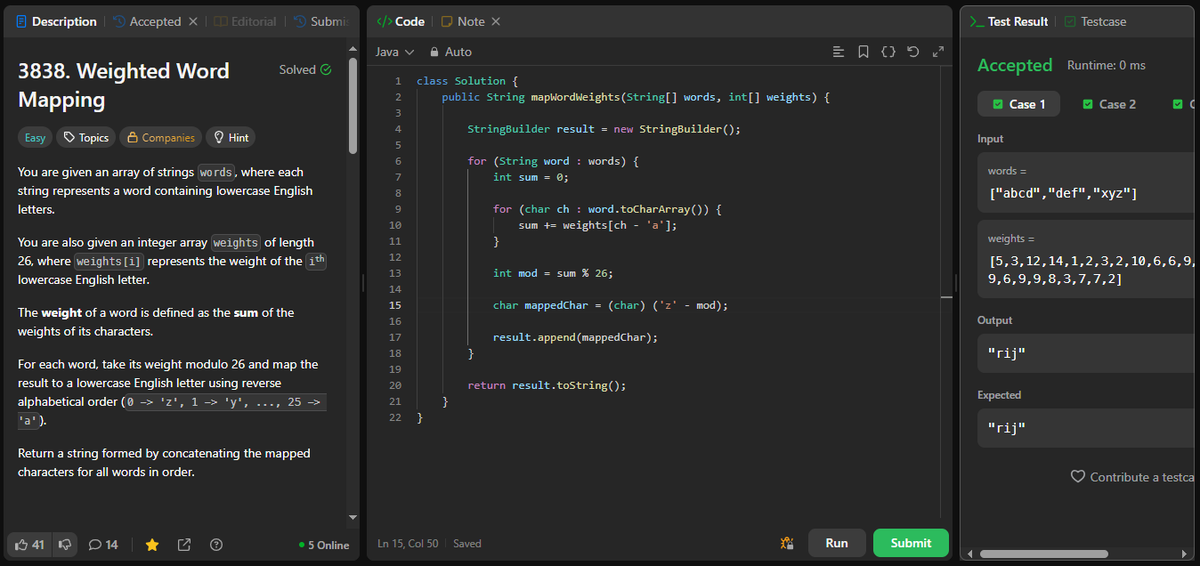Click the 5 Online indicator
Image resolution: width=1200 pixels, height=566 pixels.
(x=324, y=545)
